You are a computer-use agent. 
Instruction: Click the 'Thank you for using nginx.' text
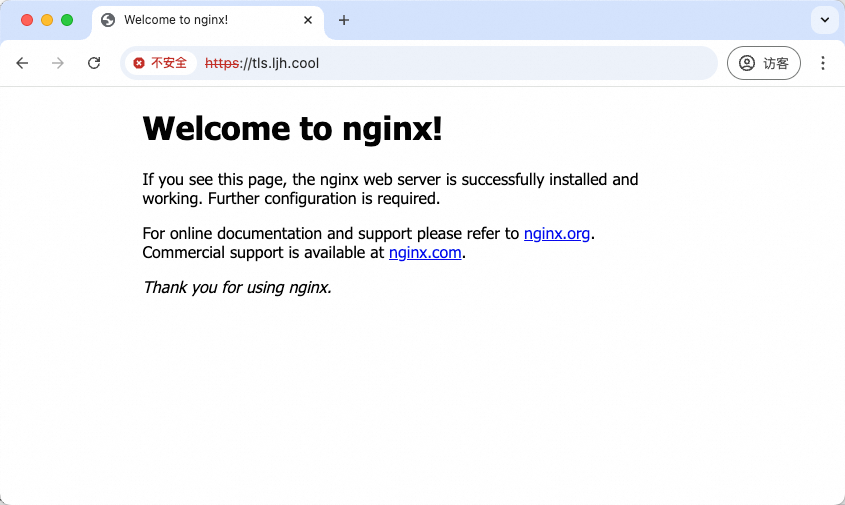[x=237, y=287]
